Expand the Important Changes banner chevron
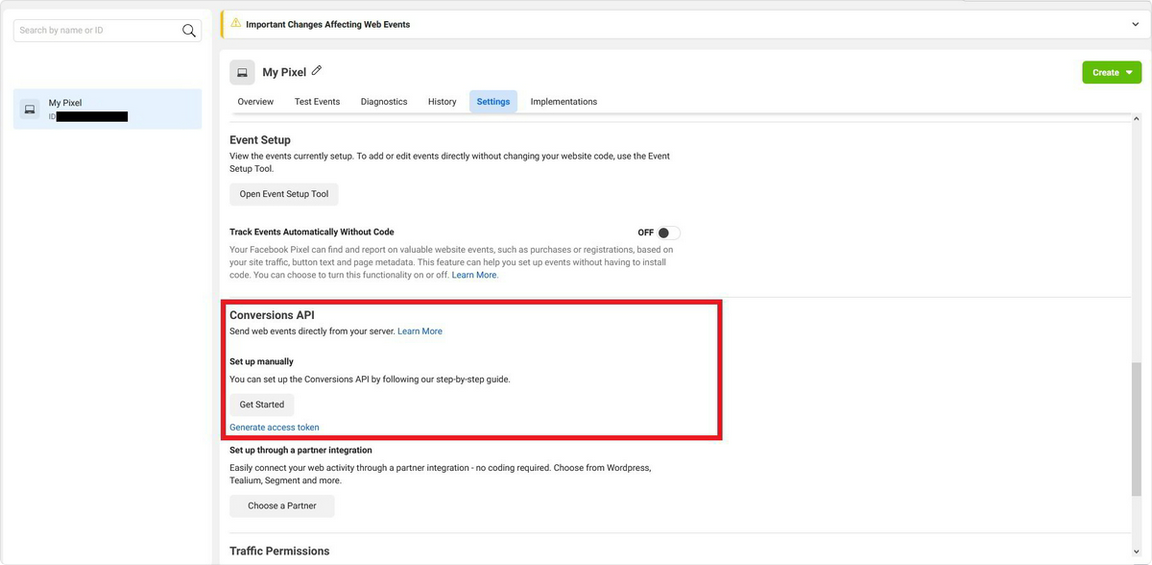This screenshot has height=565, width=1152. (x=1136, y=24)
